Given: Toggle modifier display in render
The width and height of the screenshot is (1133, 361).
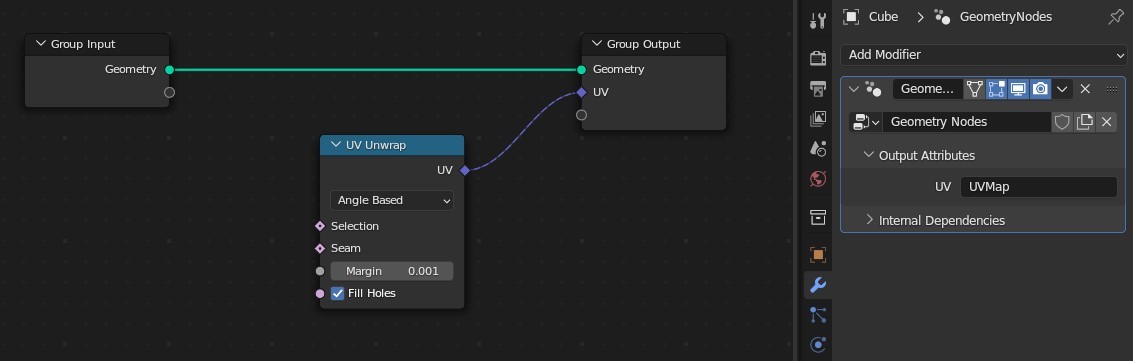Looking at the screenshot, I should click(1040, 89).
